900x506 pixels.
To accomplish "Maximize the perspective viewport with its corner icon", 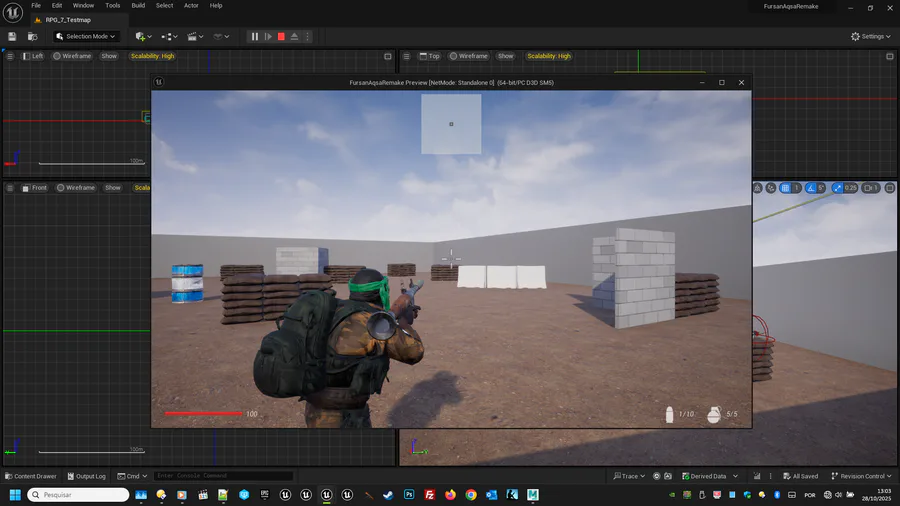I will point(890,188).
